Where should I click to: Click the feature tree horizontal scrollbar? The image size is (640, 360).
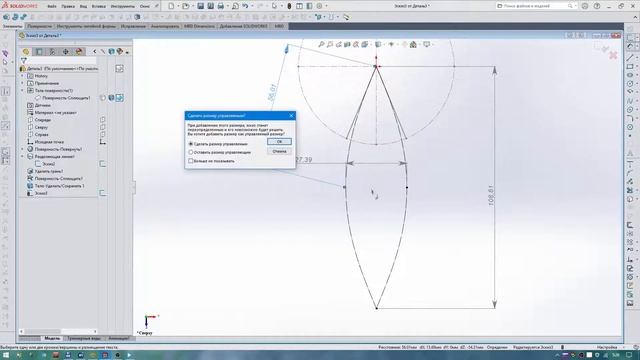(x=58, y=331)
